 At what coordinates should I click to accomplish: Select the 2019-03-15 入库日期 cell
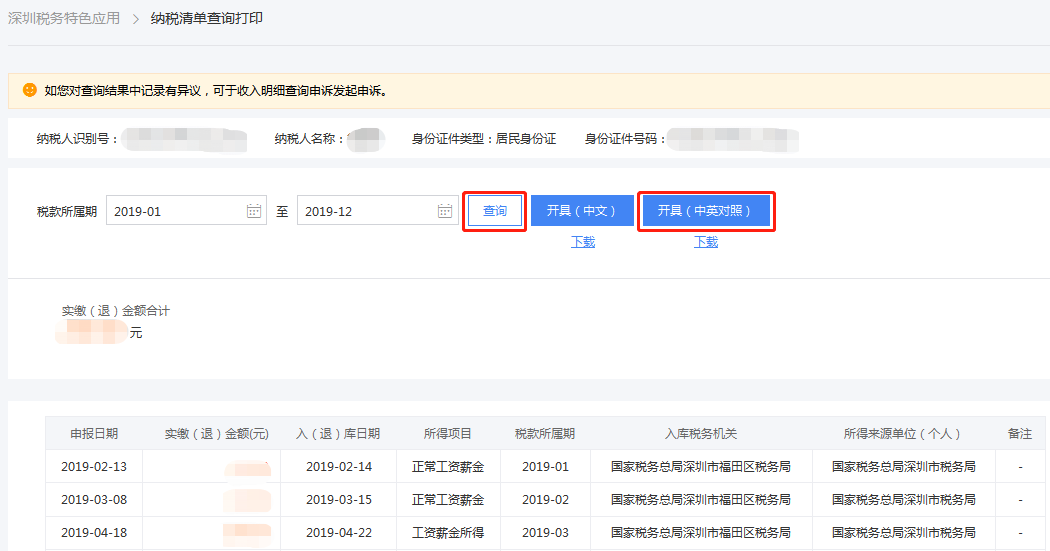tap(338, 500)
